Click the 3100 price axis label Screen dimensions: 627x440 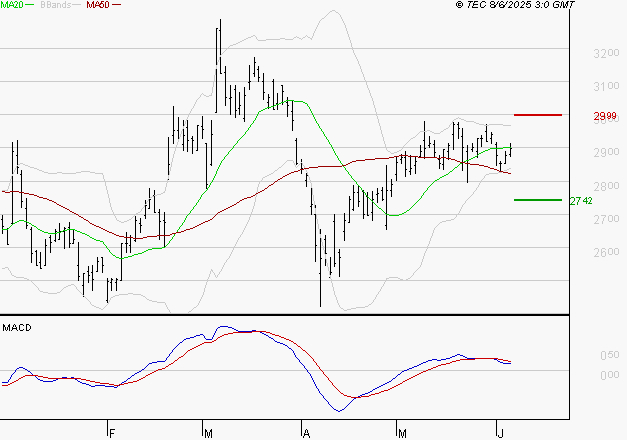coord(606,86)
